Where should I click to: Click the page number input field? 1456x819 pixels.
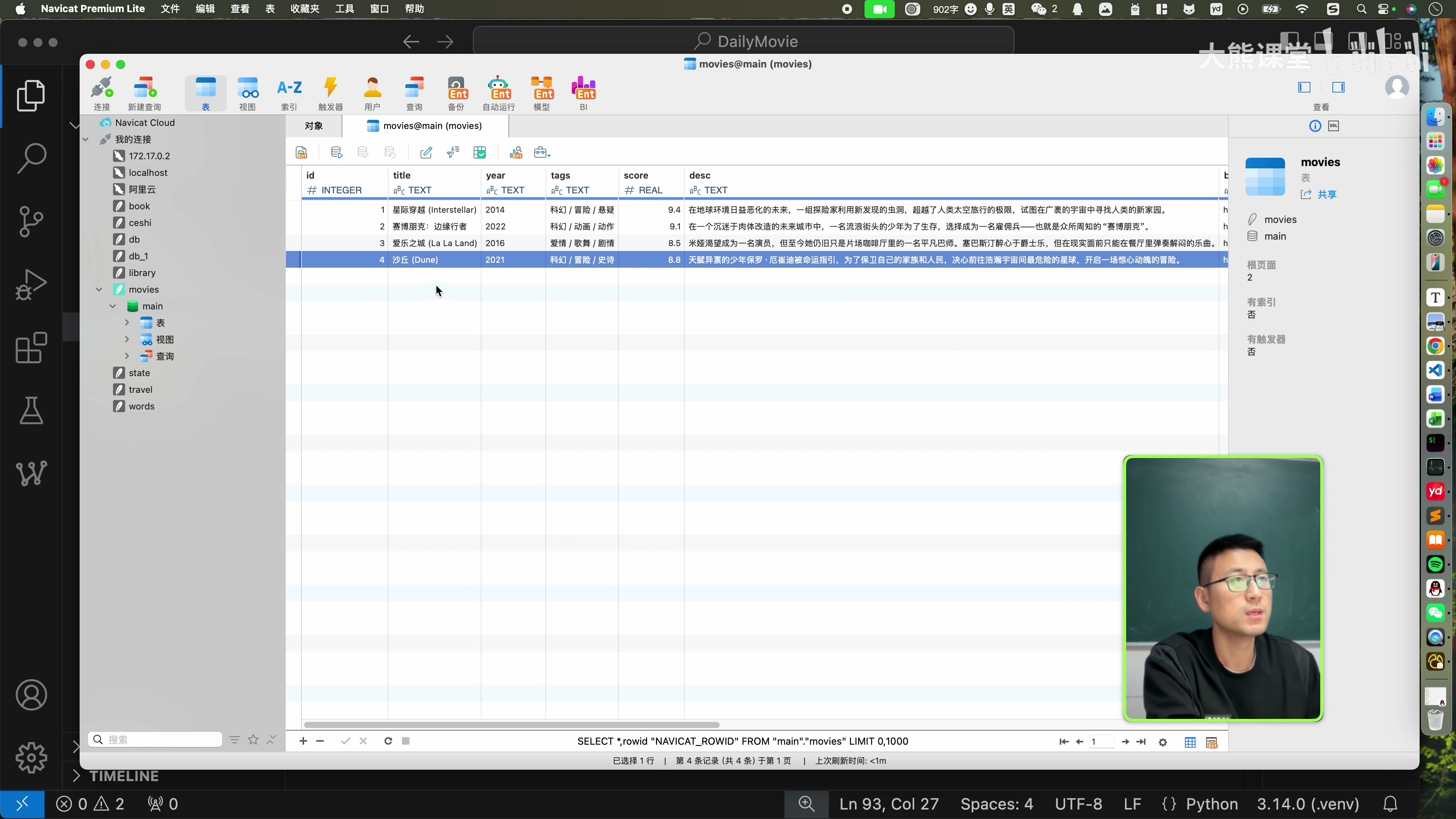[x=1101, y=742]
